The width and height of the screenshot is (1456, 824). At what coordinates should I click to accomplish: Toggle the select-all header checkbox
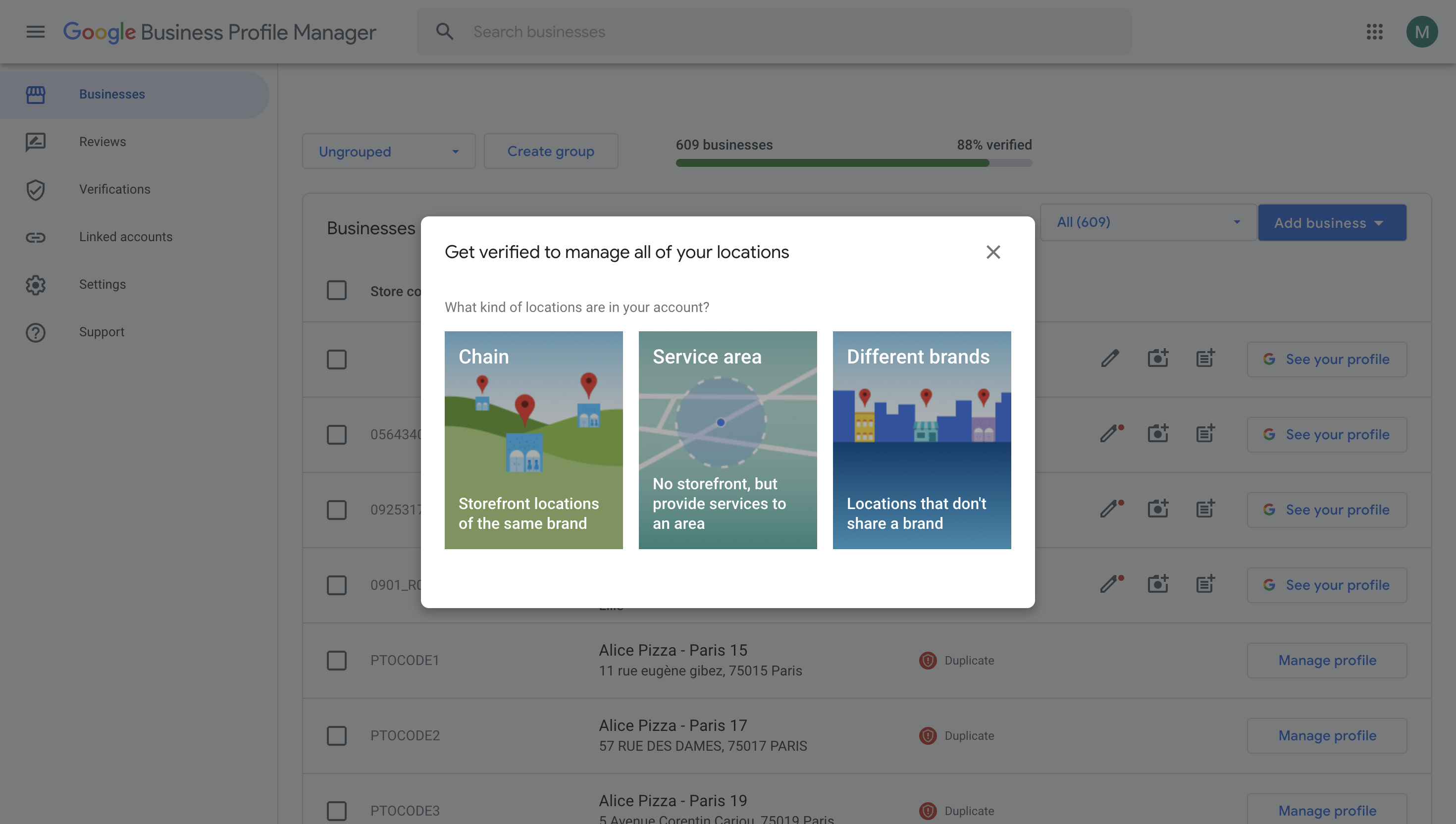tap(337, 290)
